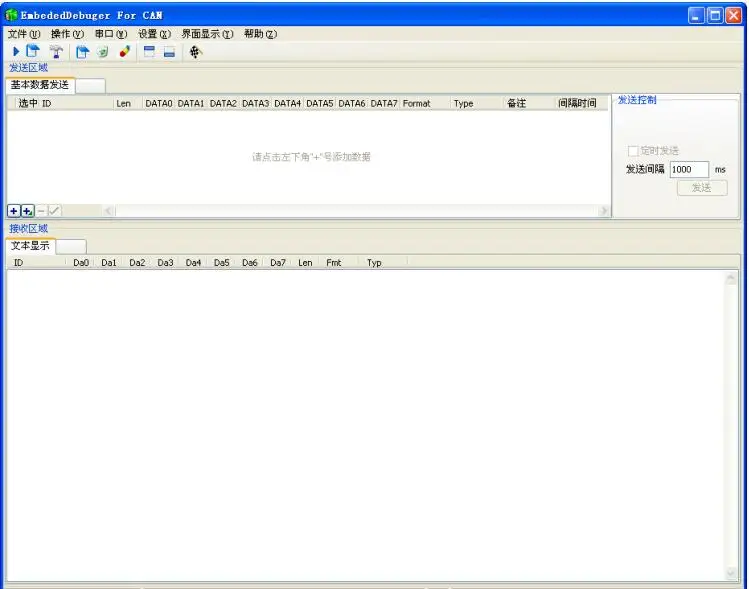Click the minus remove-row button

coord(41,211)
